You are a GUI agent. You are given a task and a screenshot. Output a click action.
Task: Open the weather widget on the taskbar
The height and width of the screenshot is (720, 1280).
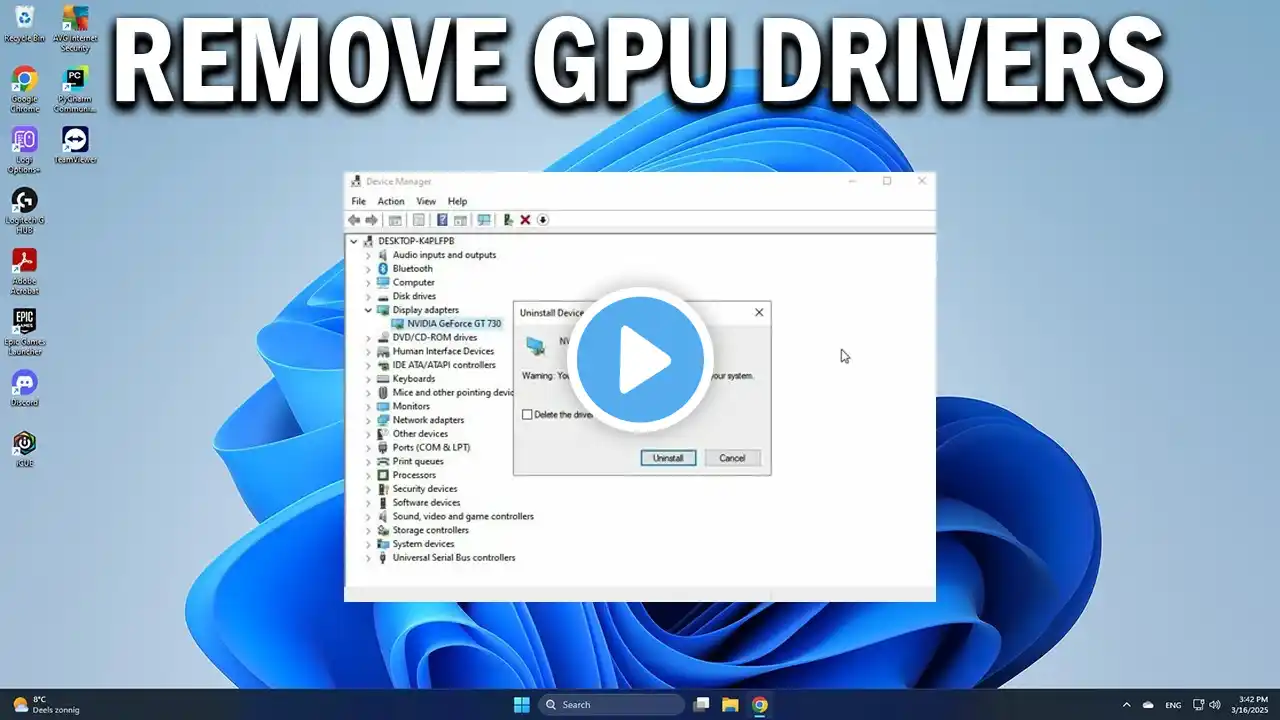[46, 705]
